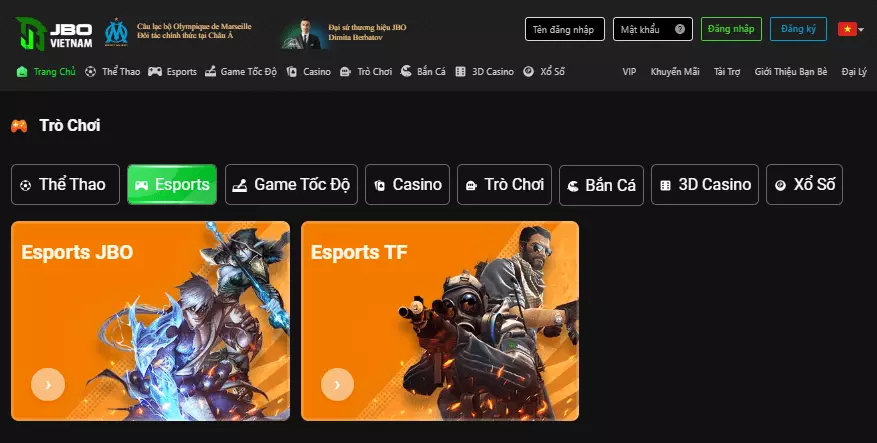
Task: Click fish icon beside Bắn Cá top nav
Action: click(x=406, y=71)
